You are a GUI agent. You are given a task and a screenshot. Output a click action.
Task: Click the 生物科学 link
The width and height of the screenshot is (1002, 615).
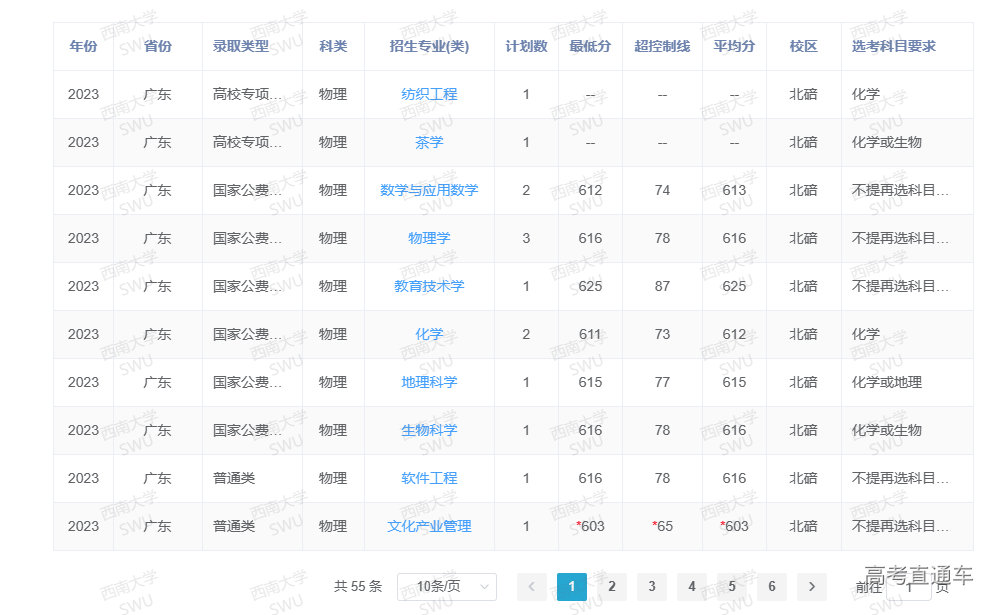[x=429, y=430]
